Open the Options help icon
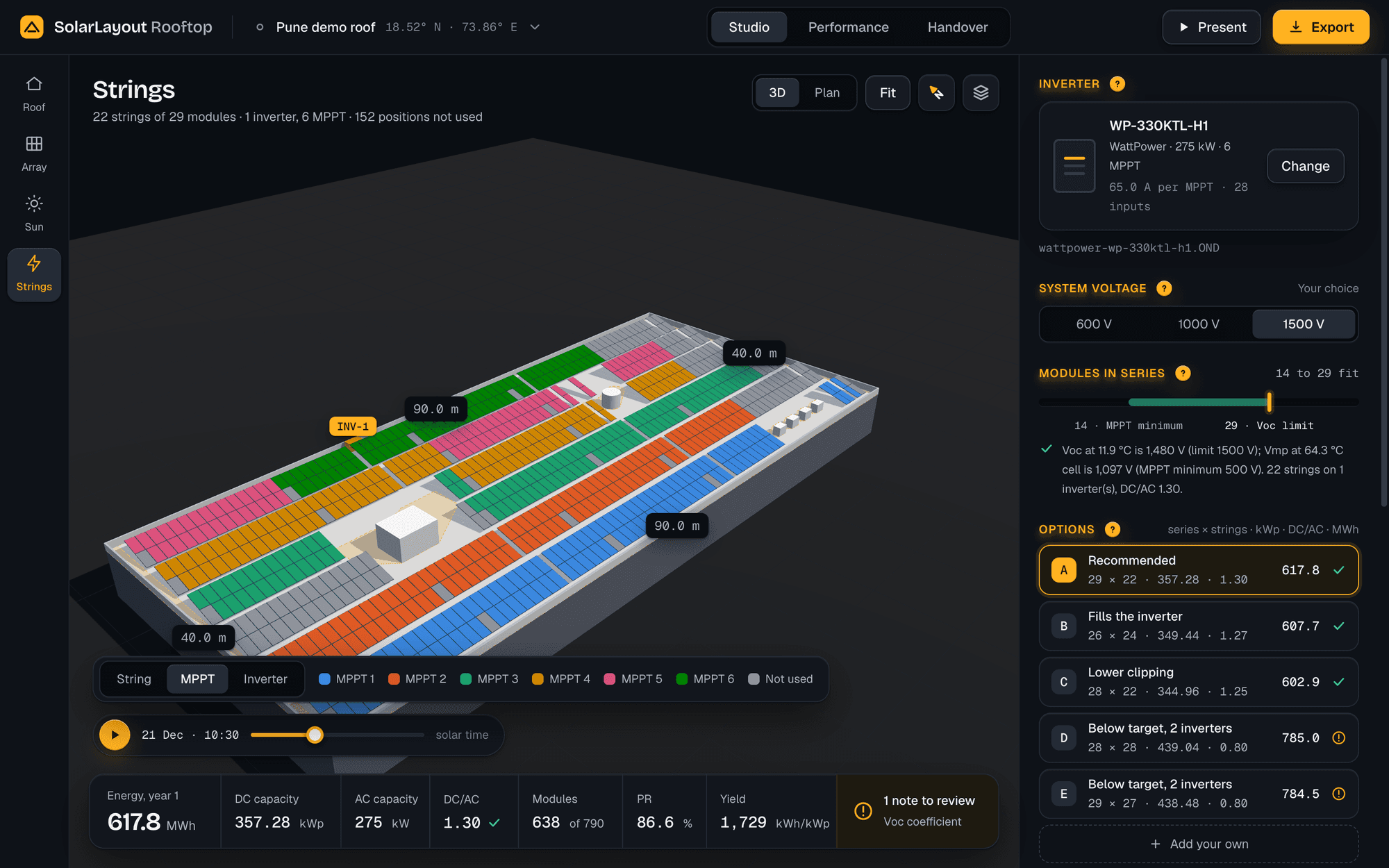 [1113, 529]
